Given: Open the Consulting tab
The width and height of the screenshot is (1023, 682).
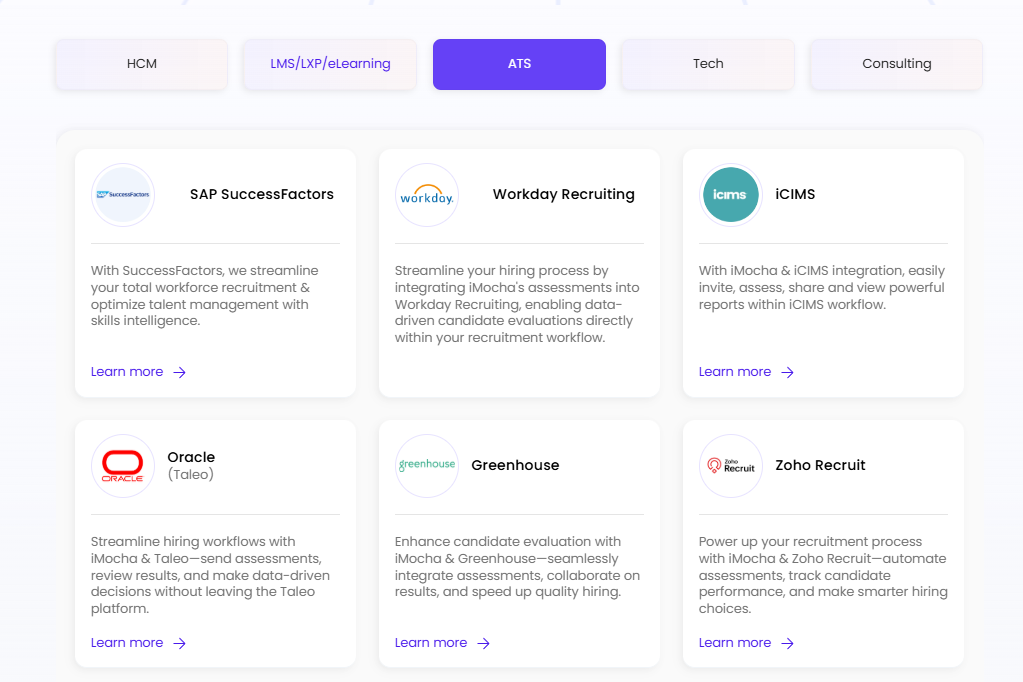Looking at the screenshot, I should (x=896, y=64).
